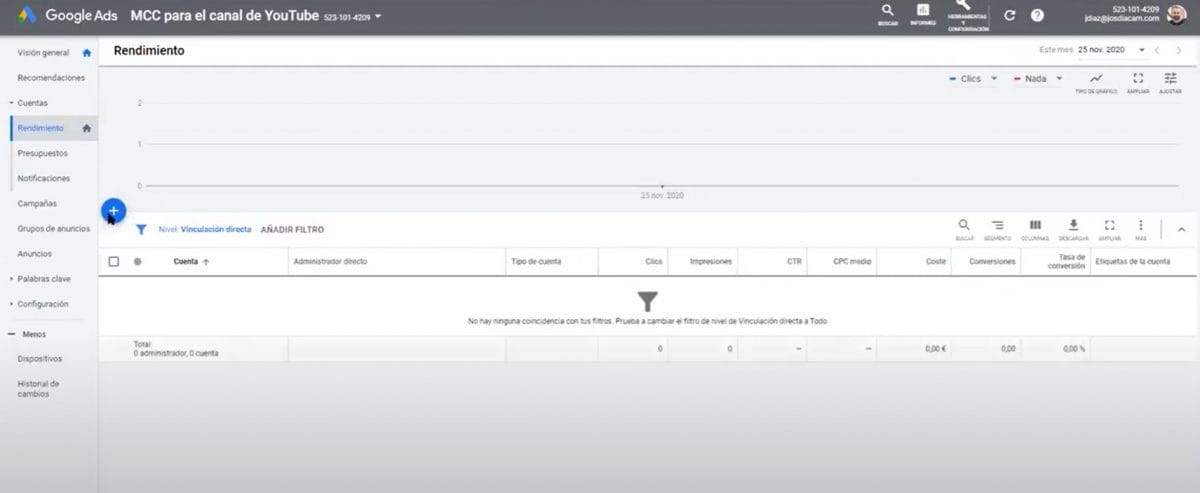The width and height of the screenshot is (1200, 493).
Task: Open Herramientas y configuración wrench icon
Action: (x=968, y=15)
